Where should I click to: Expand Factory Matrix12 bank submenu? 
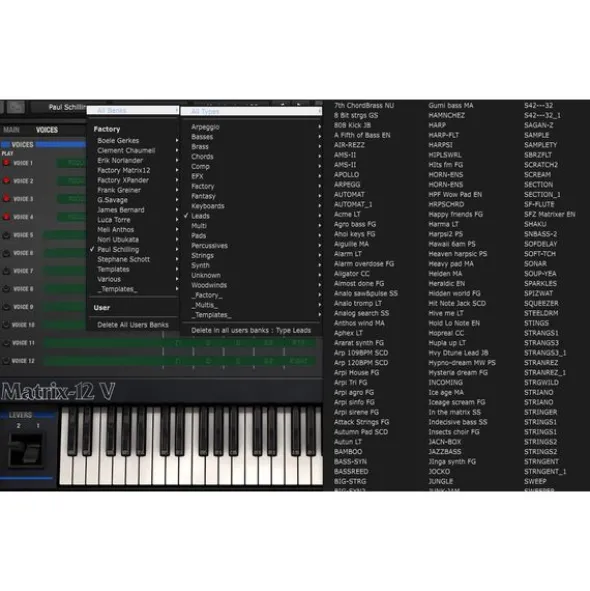pos(133,170)
